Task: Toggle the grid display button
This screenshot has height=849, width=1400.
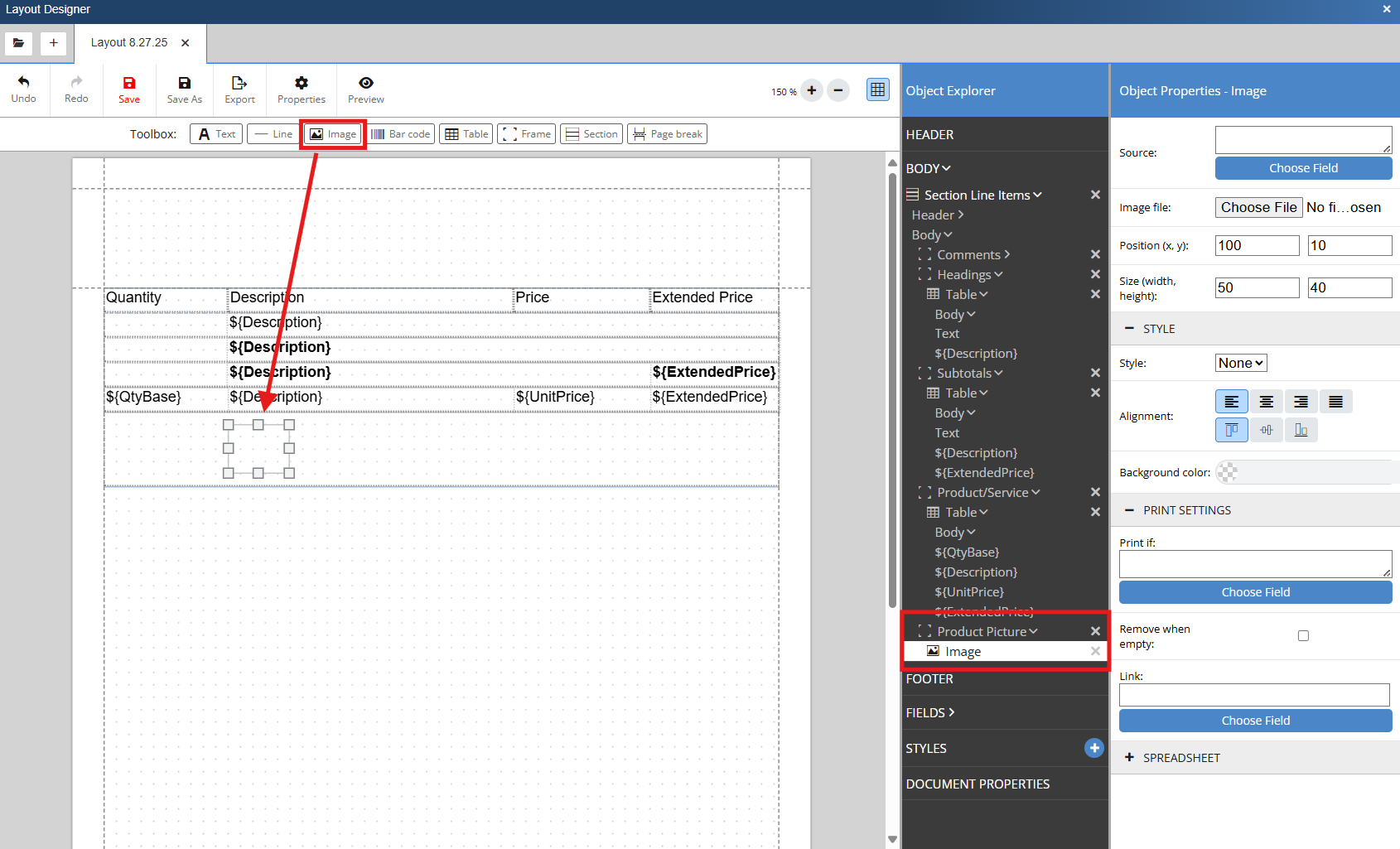Action: click(877, 90)
